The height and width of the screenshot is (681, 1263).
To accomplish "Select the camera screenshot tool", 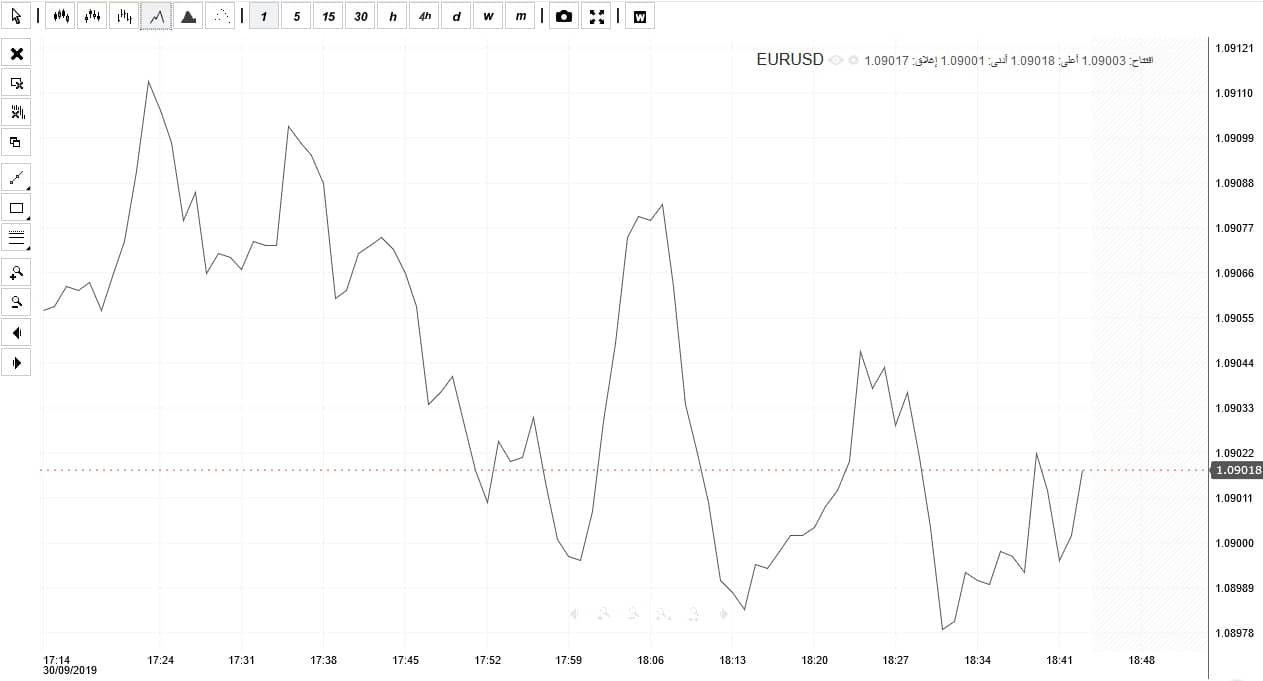I will (563, 16).
